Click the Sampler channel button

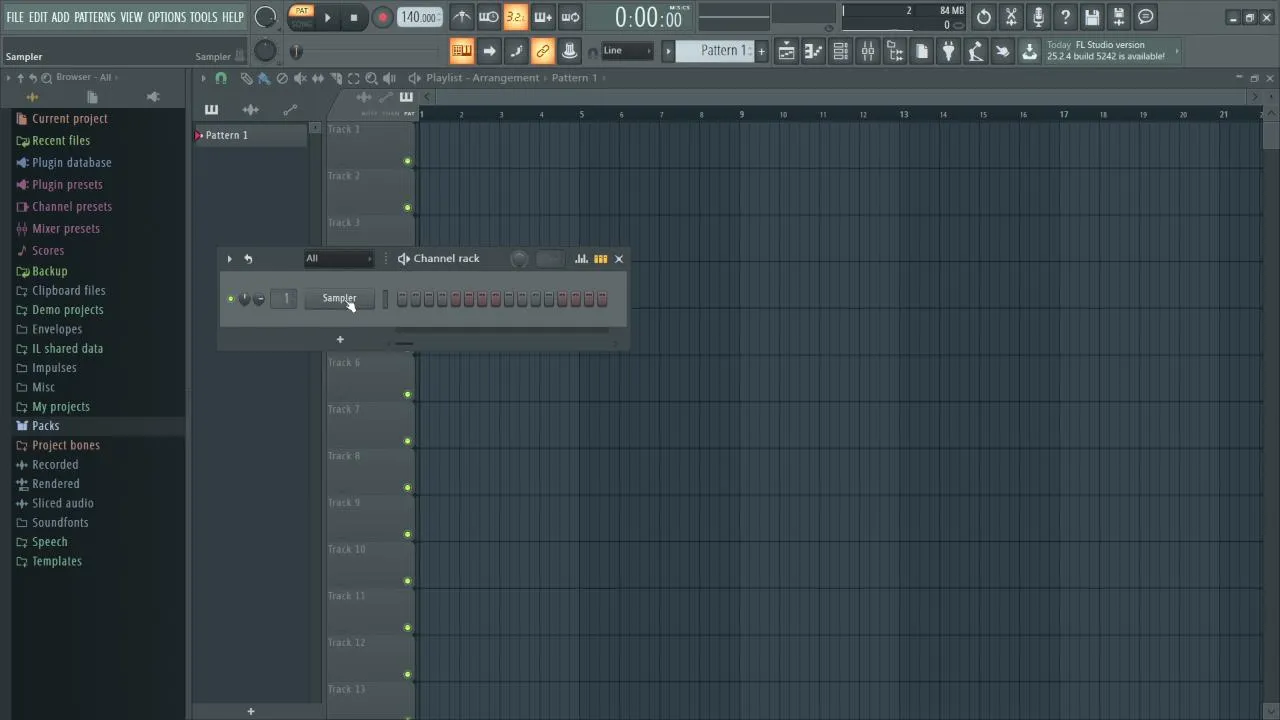click(339, 298)
